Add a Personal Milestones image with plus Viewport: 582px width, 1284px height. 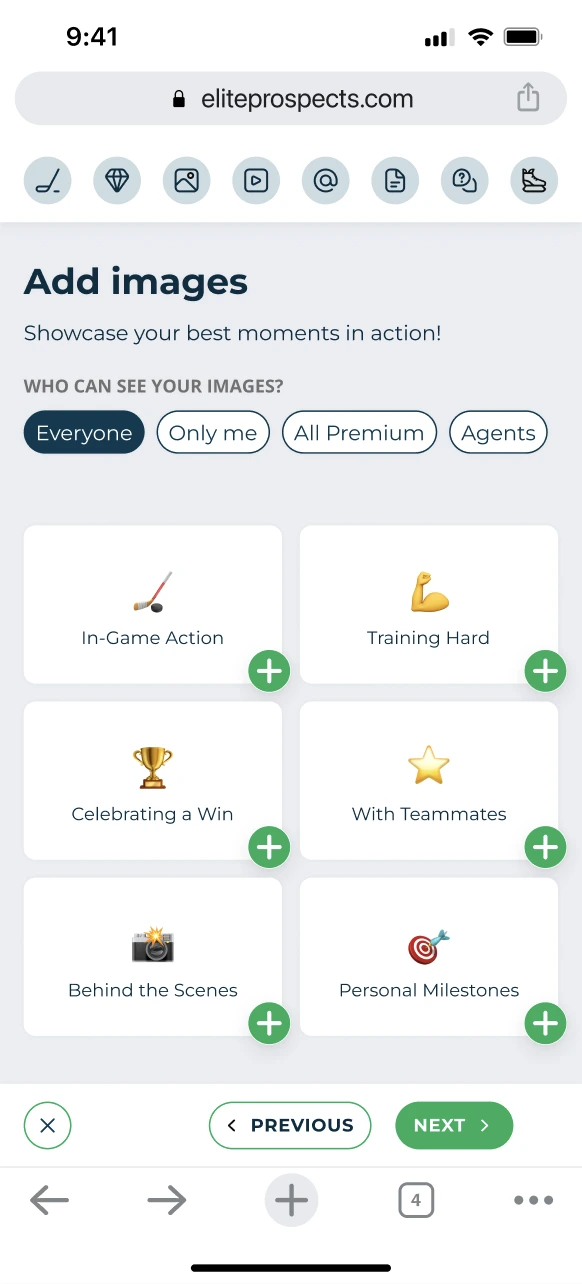pos(545,1023)
